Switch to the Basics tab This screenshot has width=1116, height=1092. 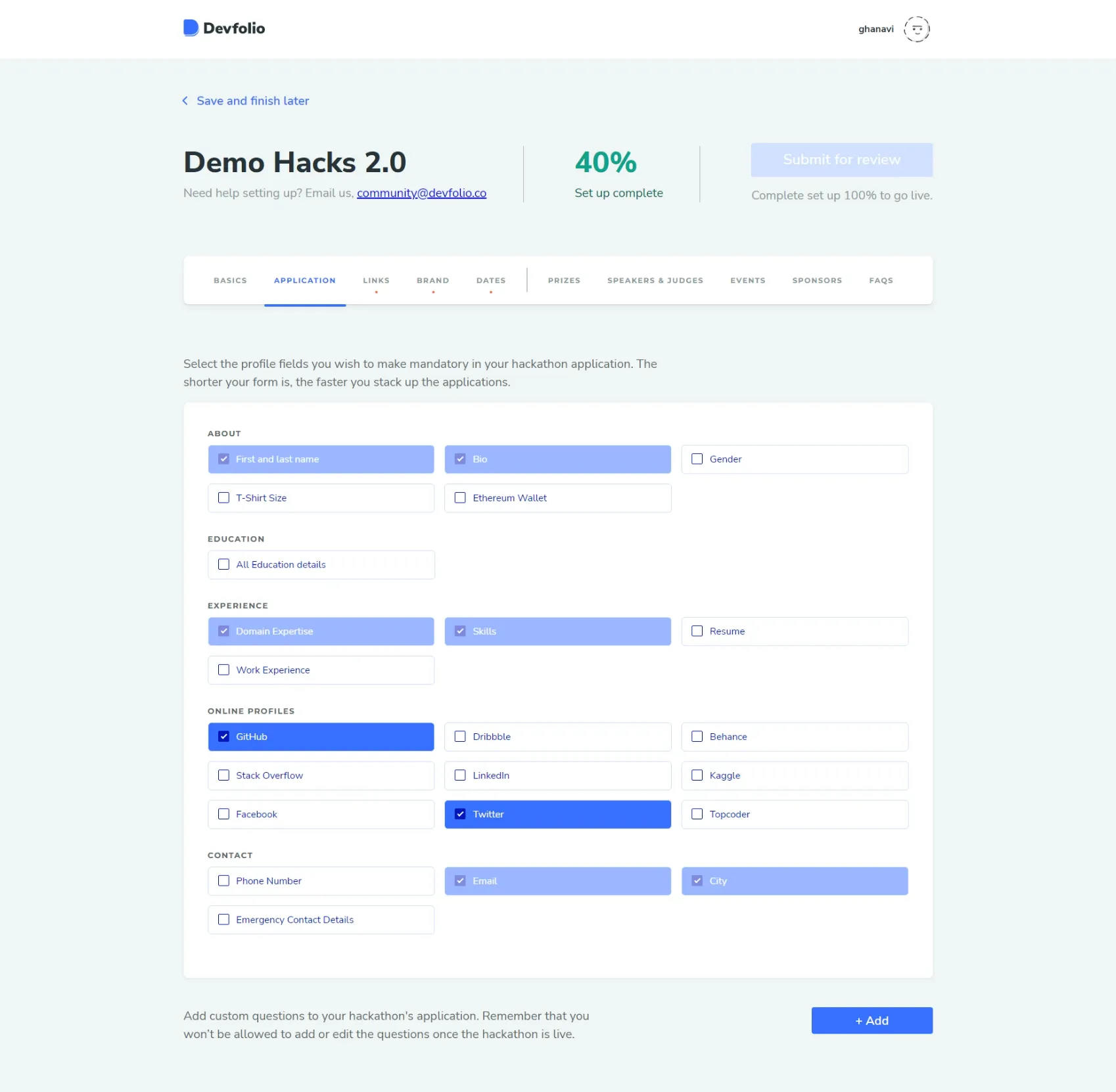[230, 281]
